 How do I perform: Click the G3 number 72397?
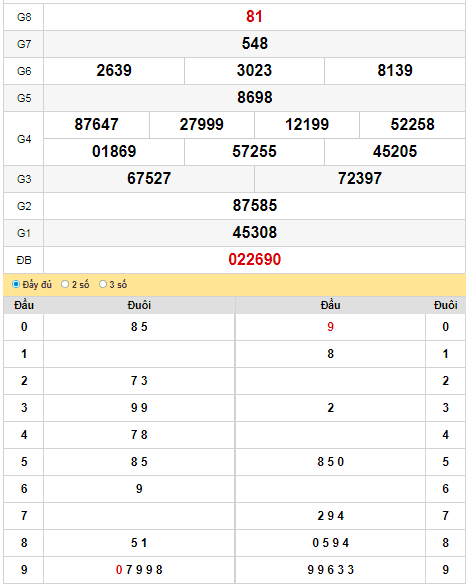coord(360,178)
